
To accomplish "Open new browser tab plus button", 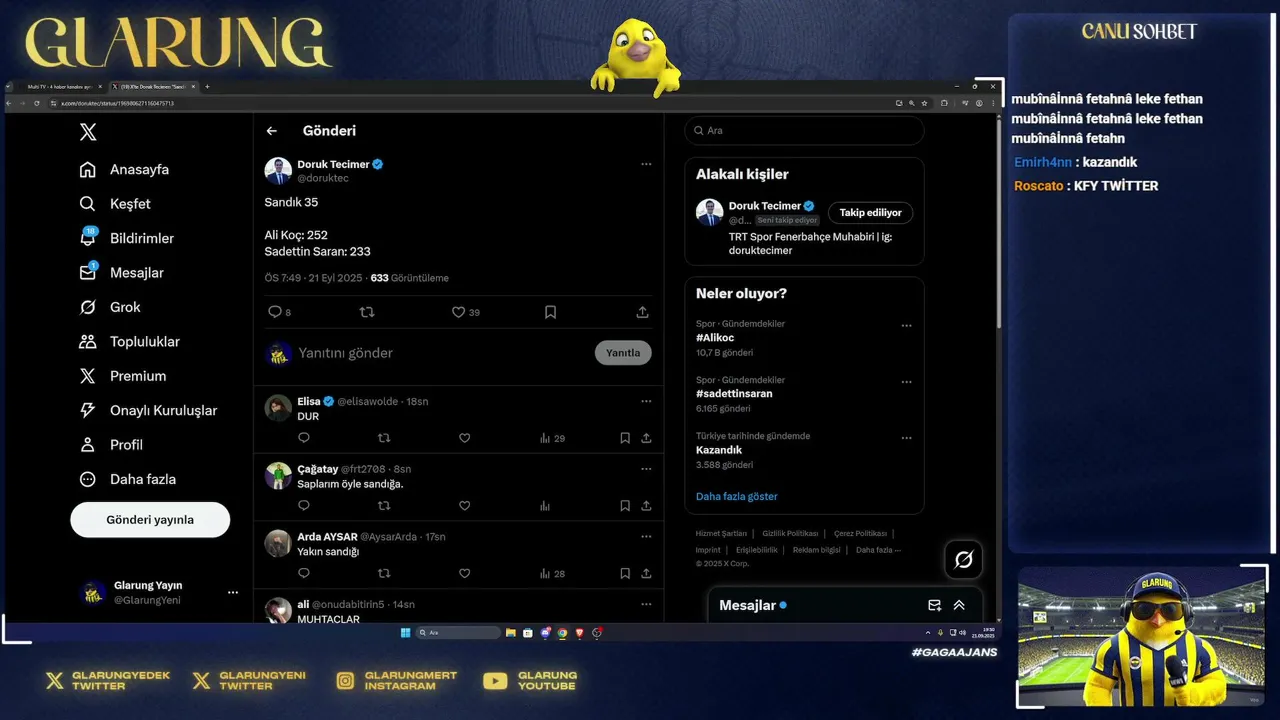I will click(207, 87).
